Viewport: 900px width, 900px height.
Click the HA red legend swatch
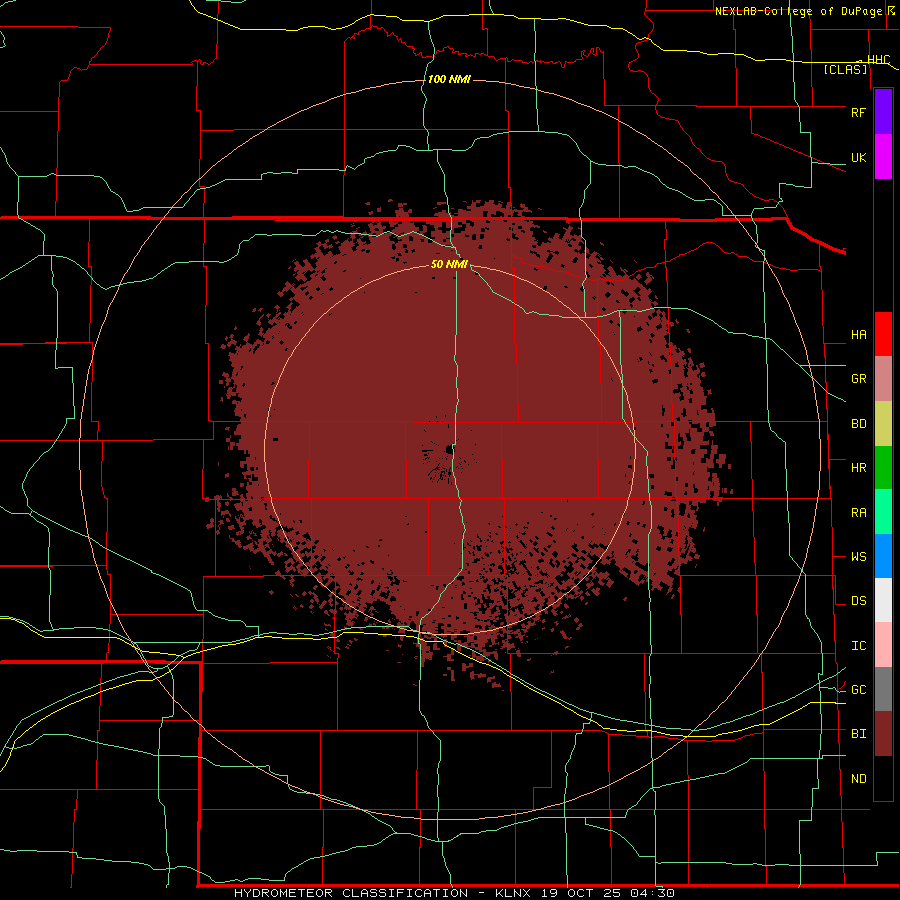883,334
